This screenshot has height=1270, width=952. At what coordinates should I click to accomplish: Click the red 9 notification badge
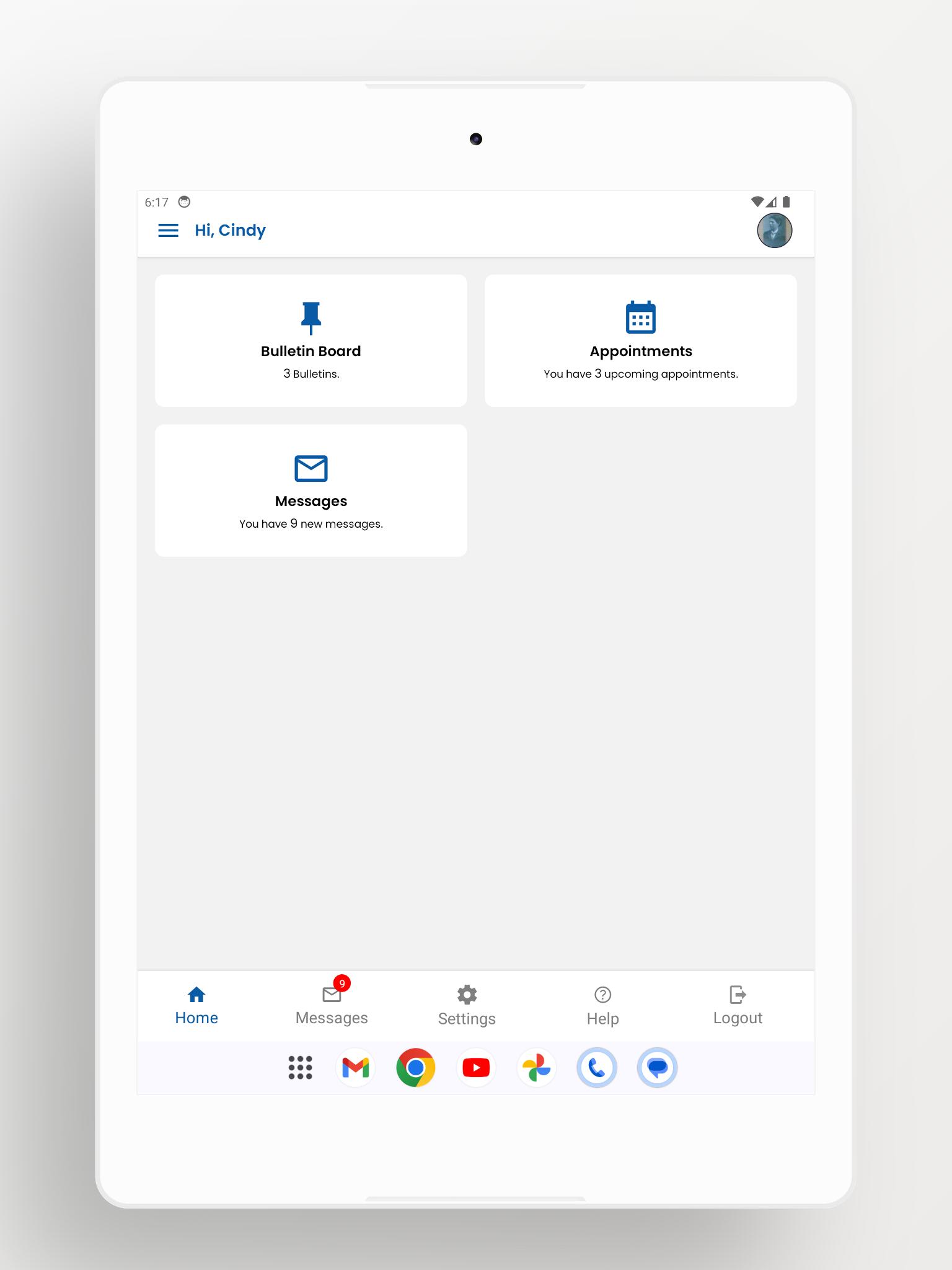pyautogui.click(x=342, y=984)
